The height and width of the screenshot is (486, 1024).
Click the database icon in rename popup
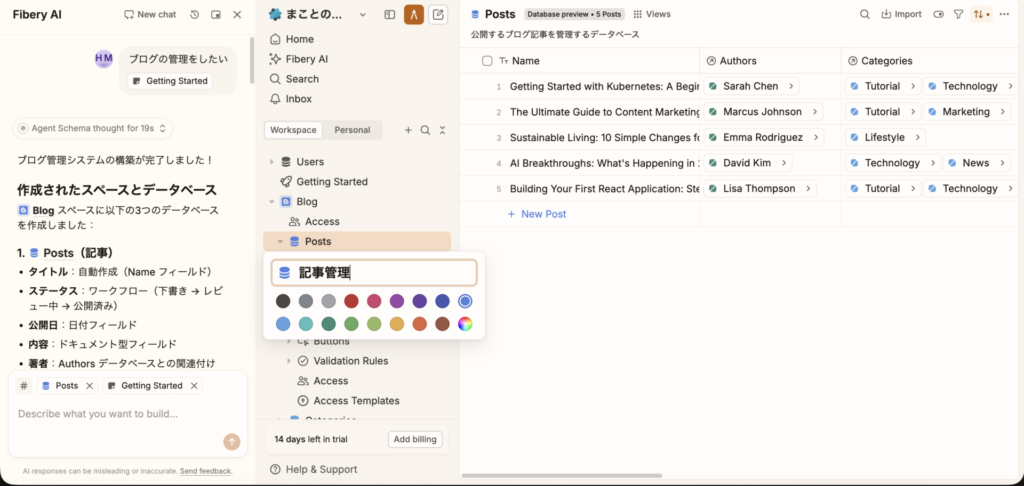[285, 273]
